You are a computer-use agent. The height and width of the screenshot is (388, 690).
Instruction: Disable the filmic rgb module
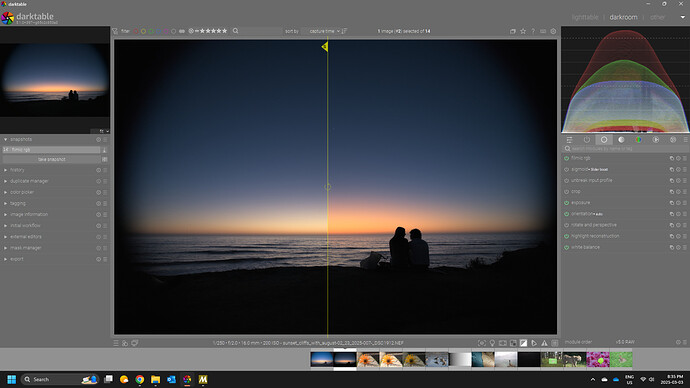[x=566, y=158]
